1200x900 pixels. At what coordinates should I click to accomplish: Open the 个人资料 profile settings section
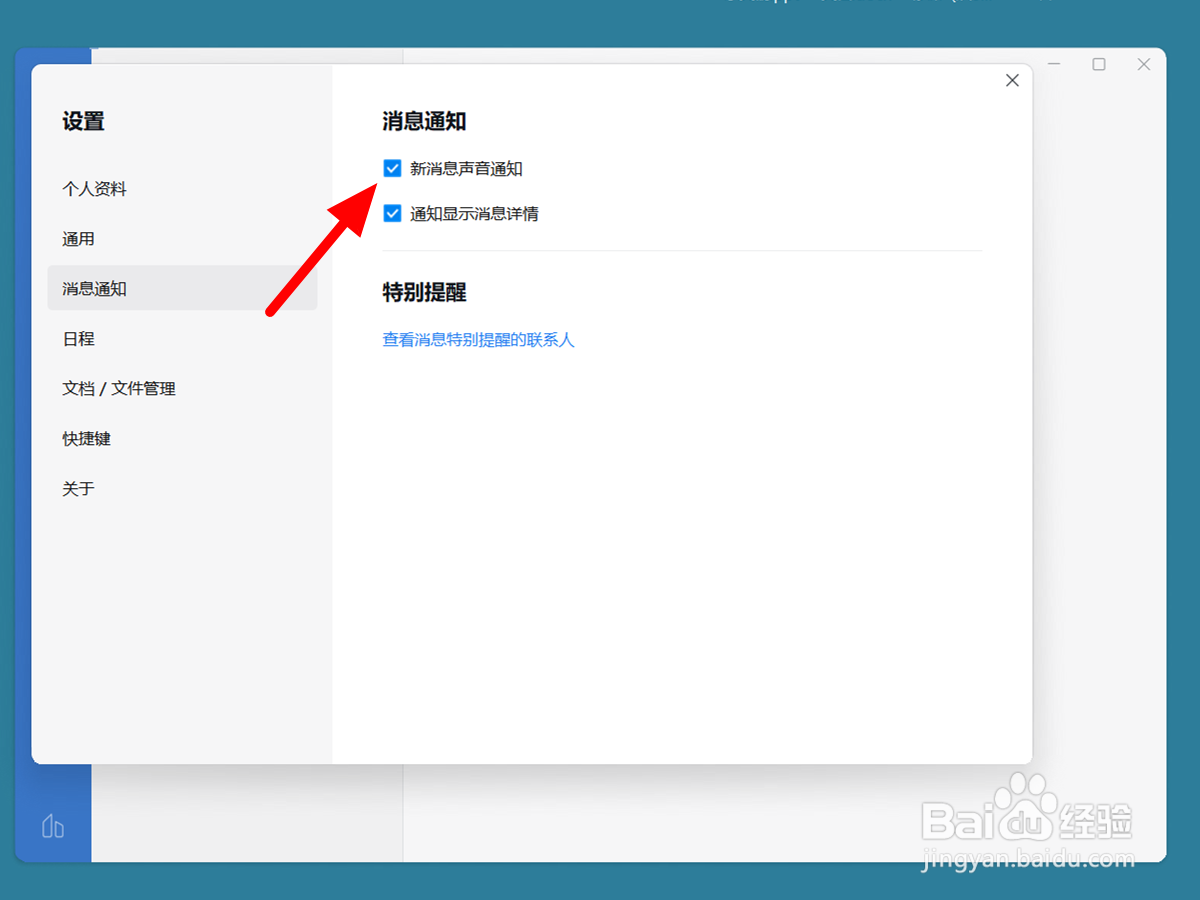coord(95,189)
